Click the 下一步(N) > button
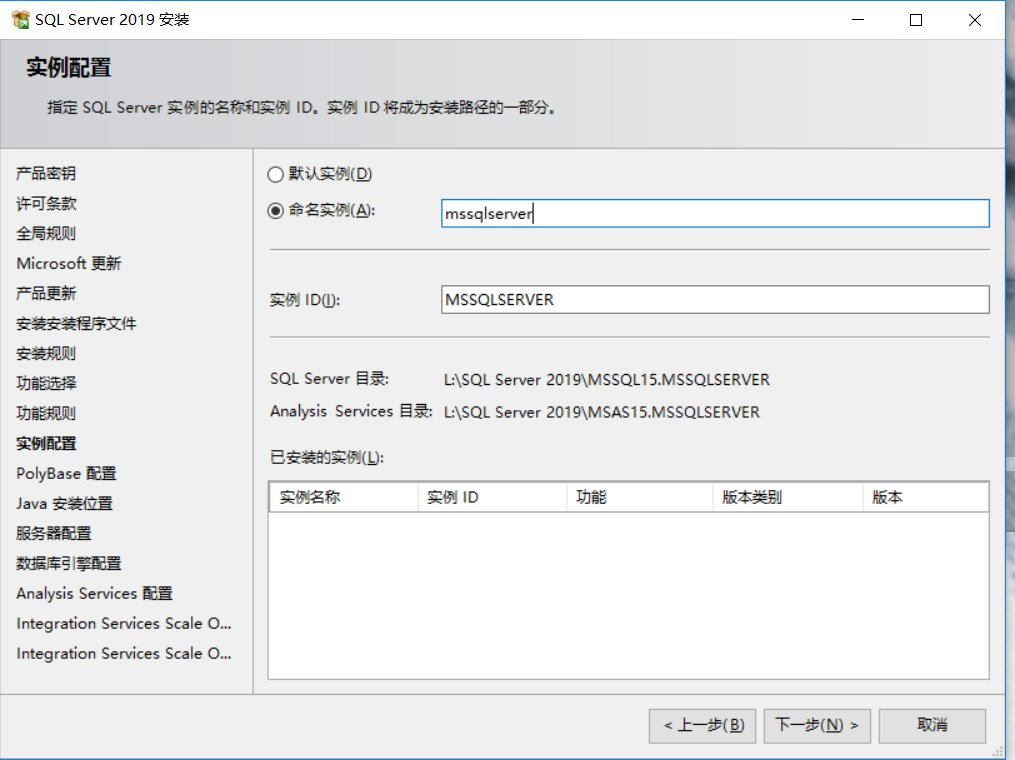The height and width of the screenshot is (760, 1015). click(817, 726)
